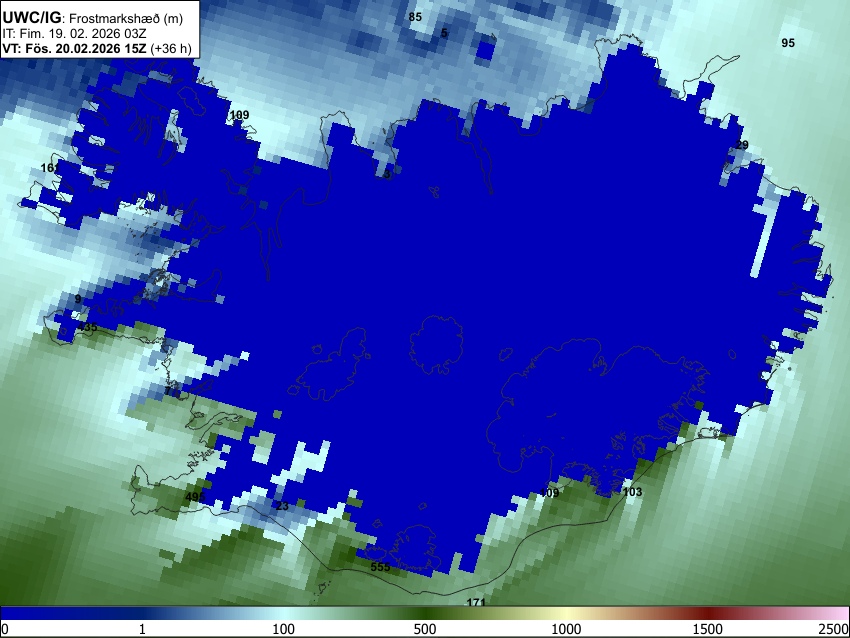Click the 9 label just above 435
The image size is (850, 638).
tap(78, 299)
